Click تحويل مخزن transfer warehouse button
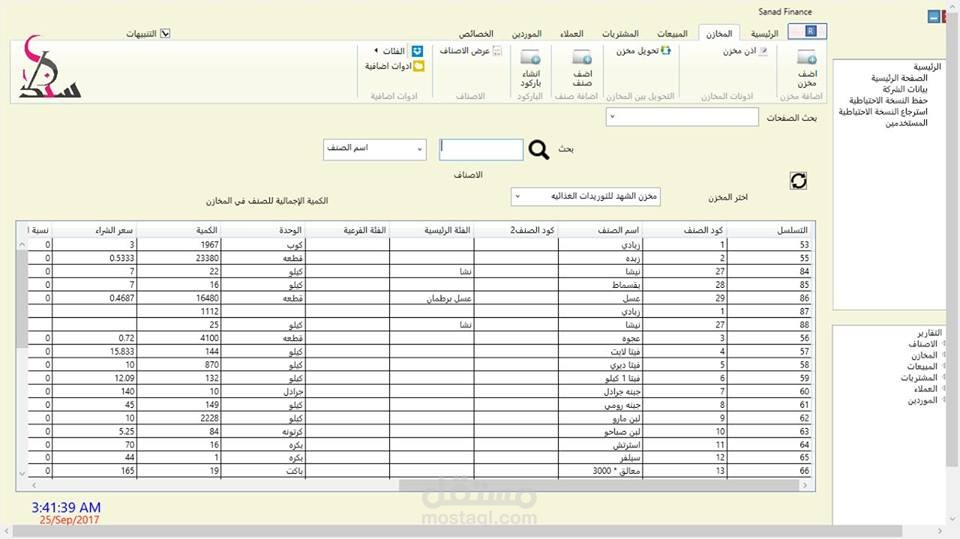 point(643,51)
